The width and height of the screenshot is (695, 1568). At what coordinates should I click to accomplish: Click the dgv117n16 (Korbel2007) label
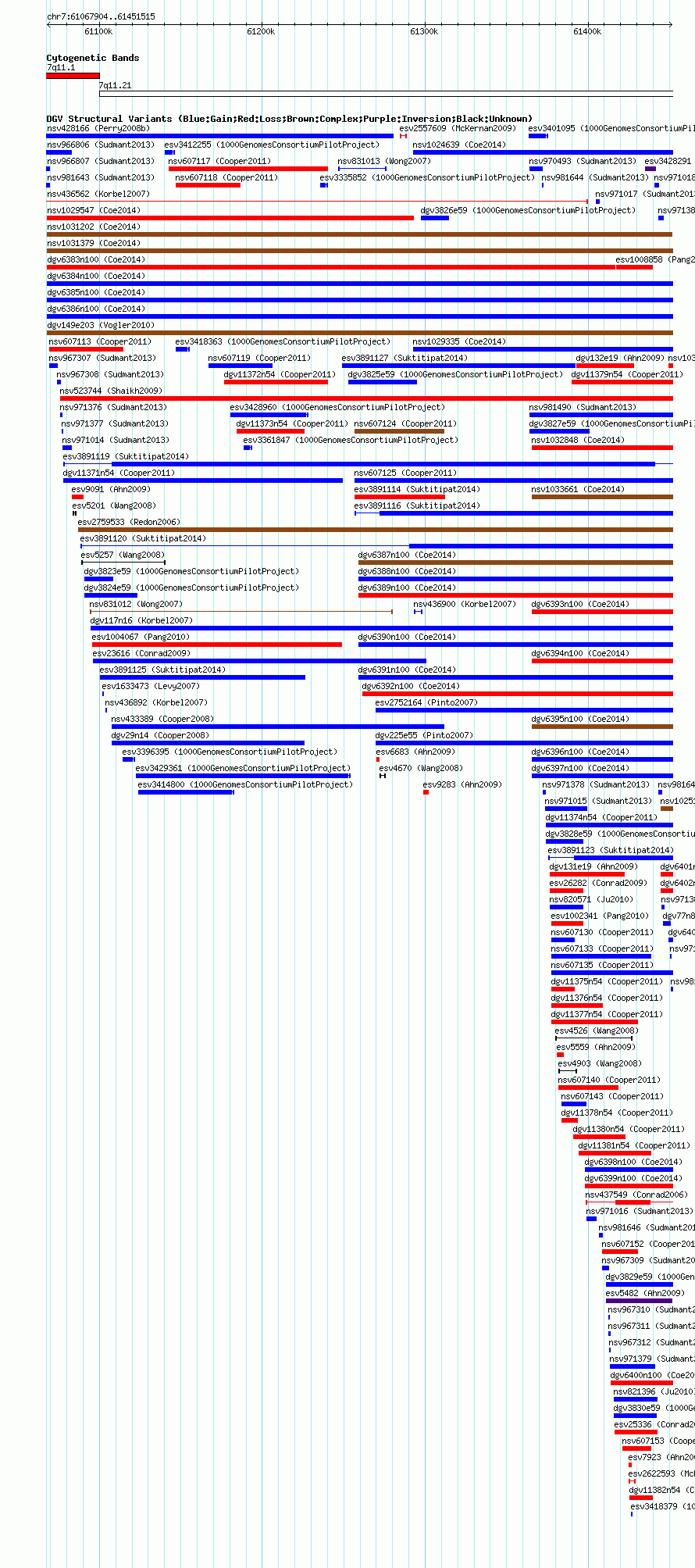pos(141,620)
